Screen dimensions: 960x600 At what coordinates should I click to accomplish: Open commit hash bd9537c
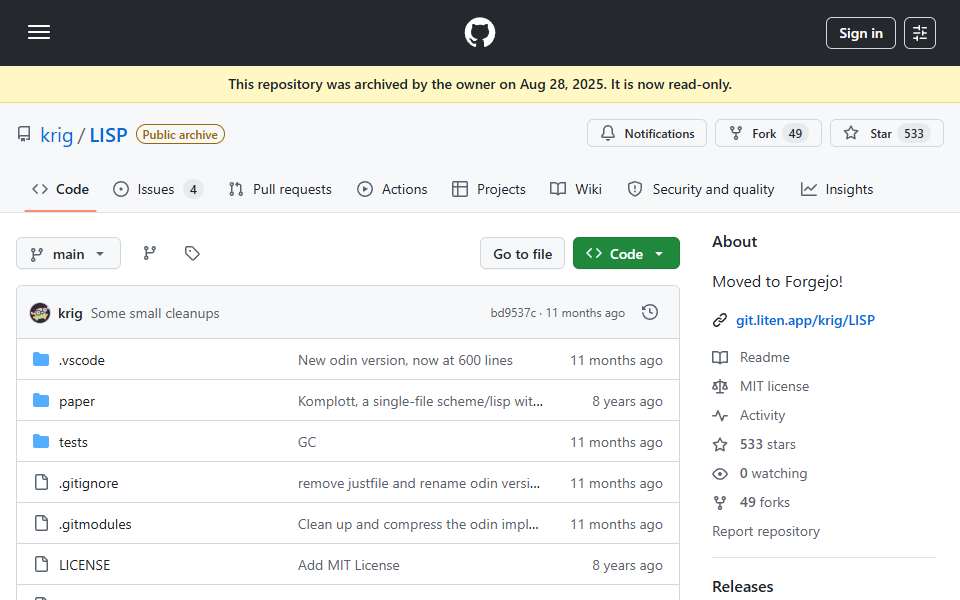(x=513, y=313)
